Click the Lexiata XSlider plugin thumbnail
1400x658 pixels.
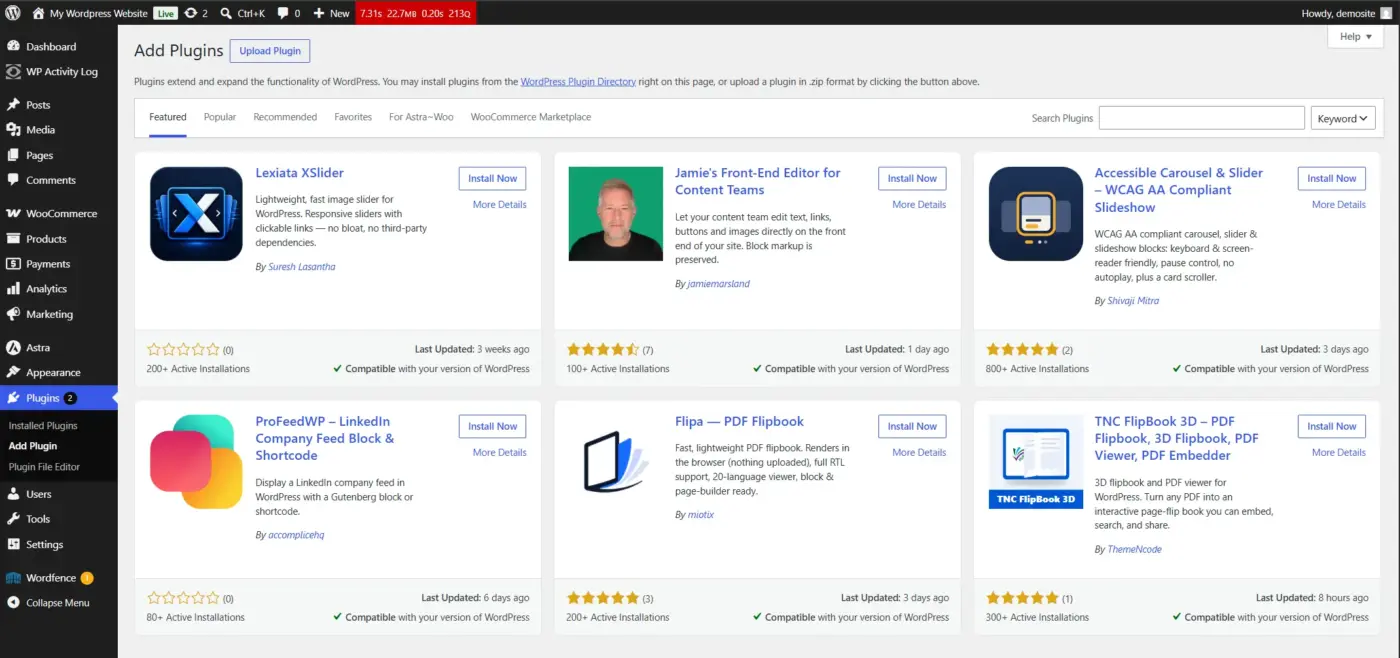196,214
